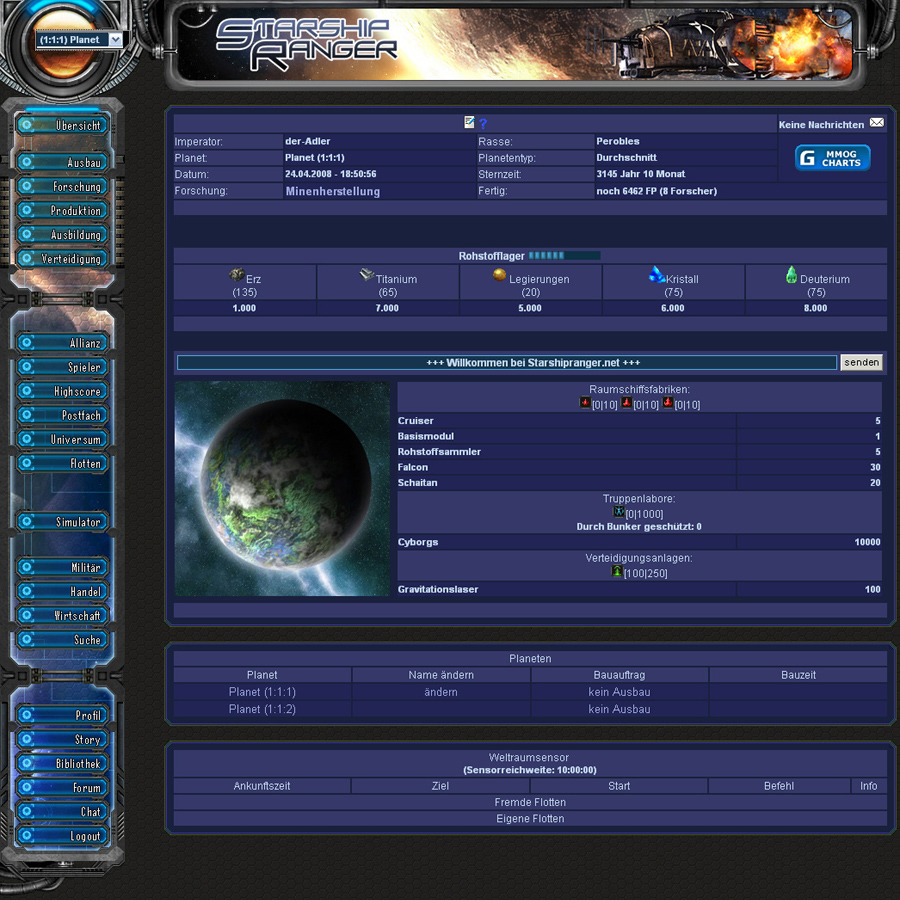Click the green Deuterium crystal icon
This screenshot has height=900, width=900.
[791, 274]
